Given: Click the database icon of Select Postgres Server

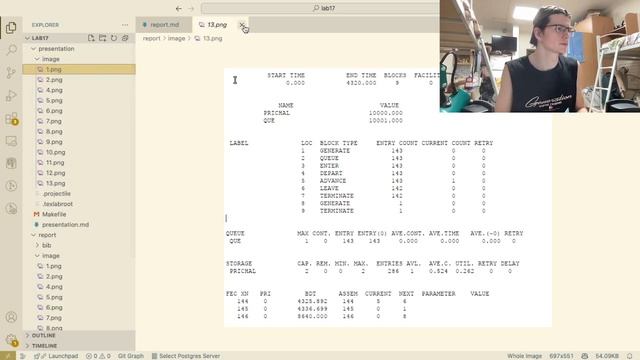Looking at the screenshot, I should pos(154,356).
